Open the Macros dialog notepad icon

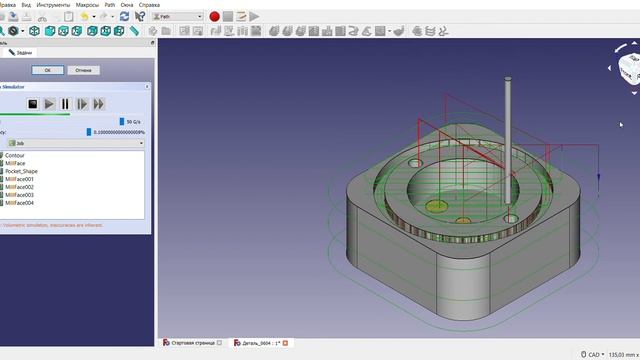click(x=241, y=17)
